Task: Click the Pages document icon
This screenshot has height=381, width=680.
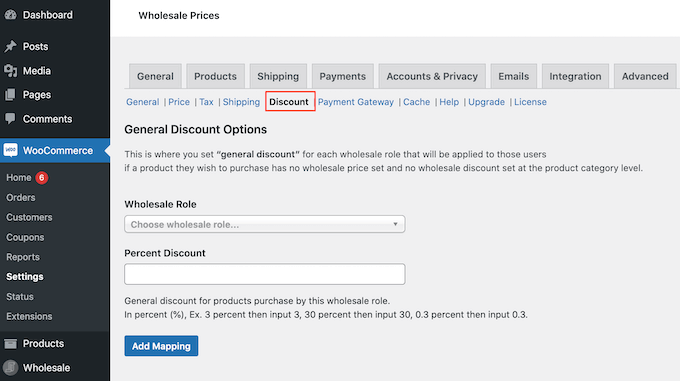Action: coord(10,94)
